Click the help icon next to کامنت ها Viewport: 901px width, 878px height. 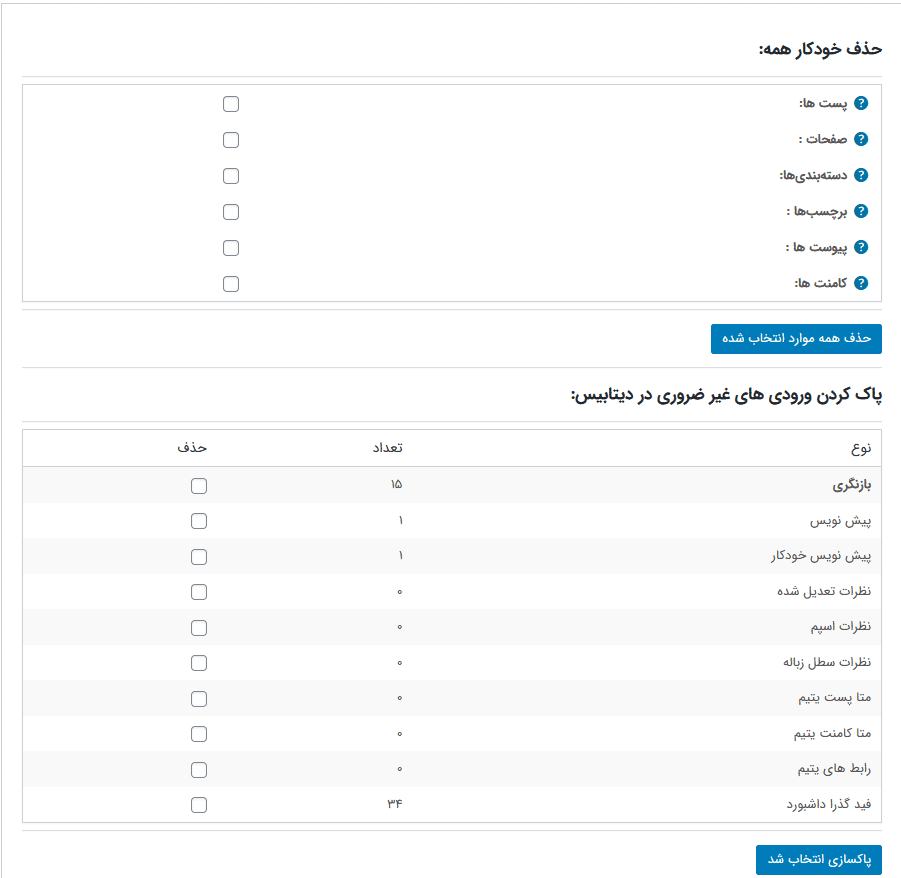pyautogui.click(x=861, y=283)
